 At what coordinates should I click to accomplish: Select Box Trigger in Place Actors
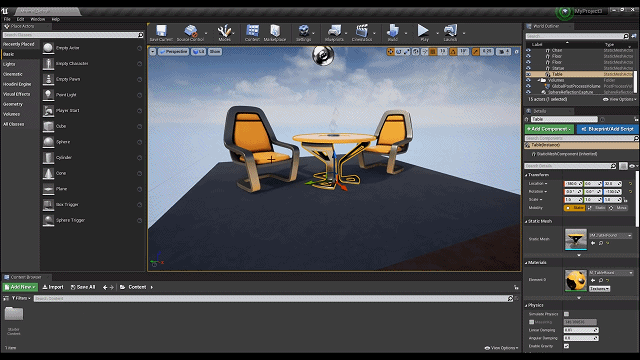coord(67,204)
